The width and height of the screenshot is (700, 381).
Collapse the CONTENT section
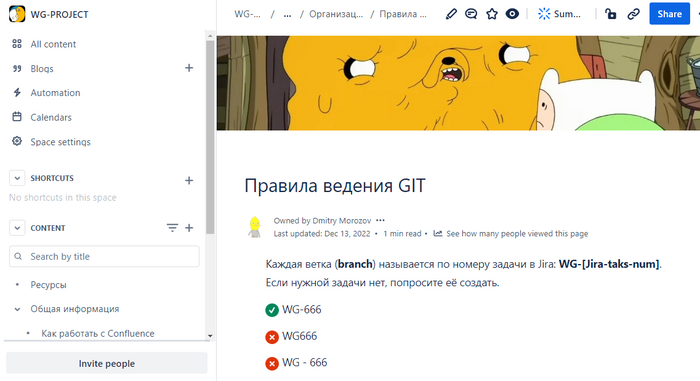[17, 228]
